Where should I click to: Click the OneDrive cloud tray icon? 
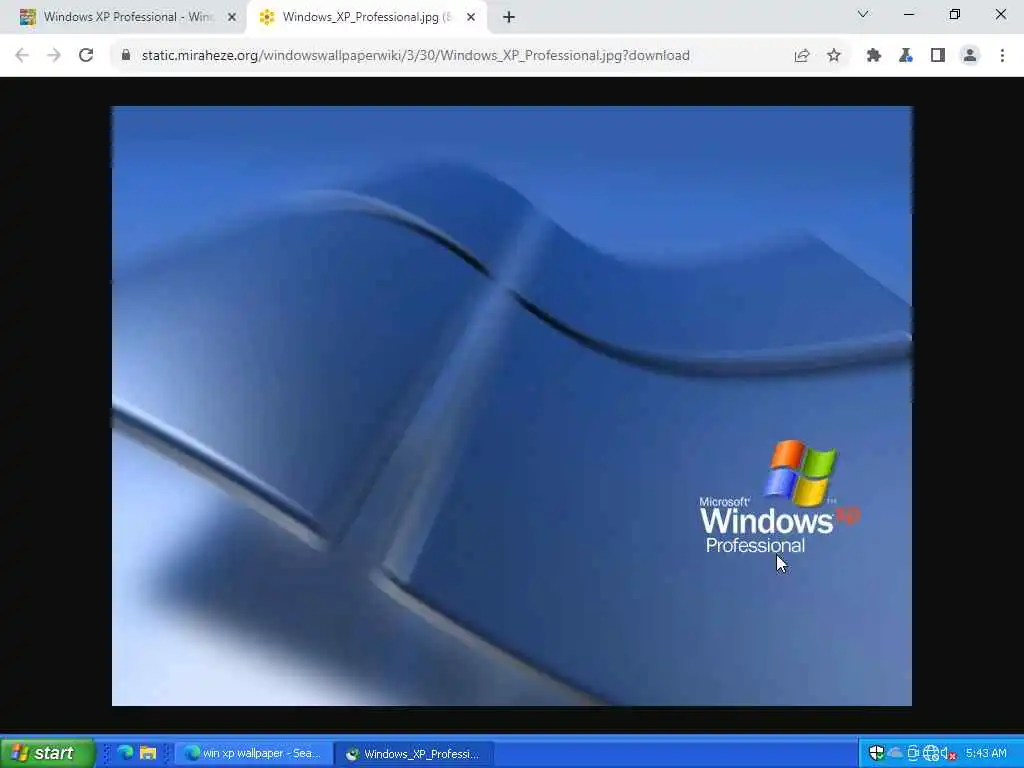pos(895,753)
